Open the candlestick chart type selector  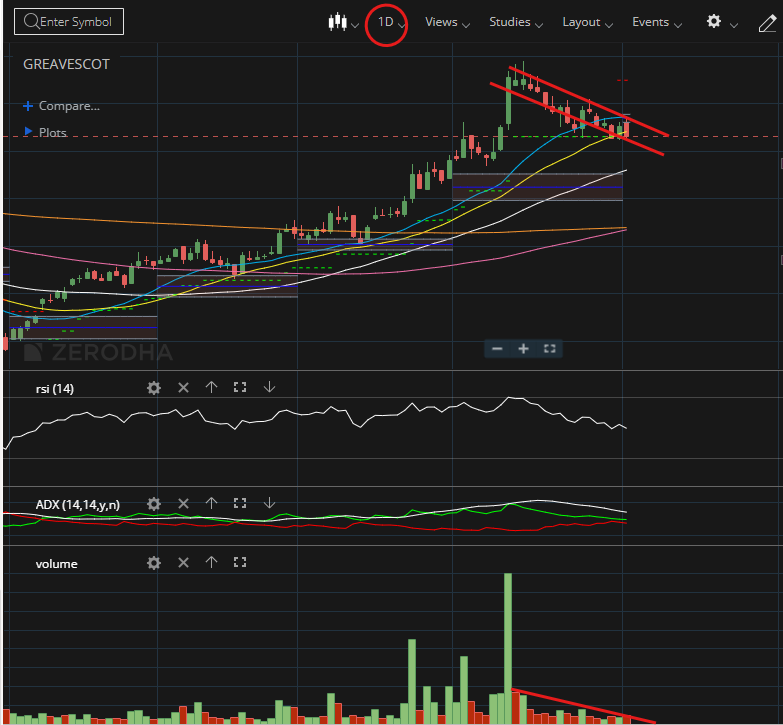click(343, 22)
